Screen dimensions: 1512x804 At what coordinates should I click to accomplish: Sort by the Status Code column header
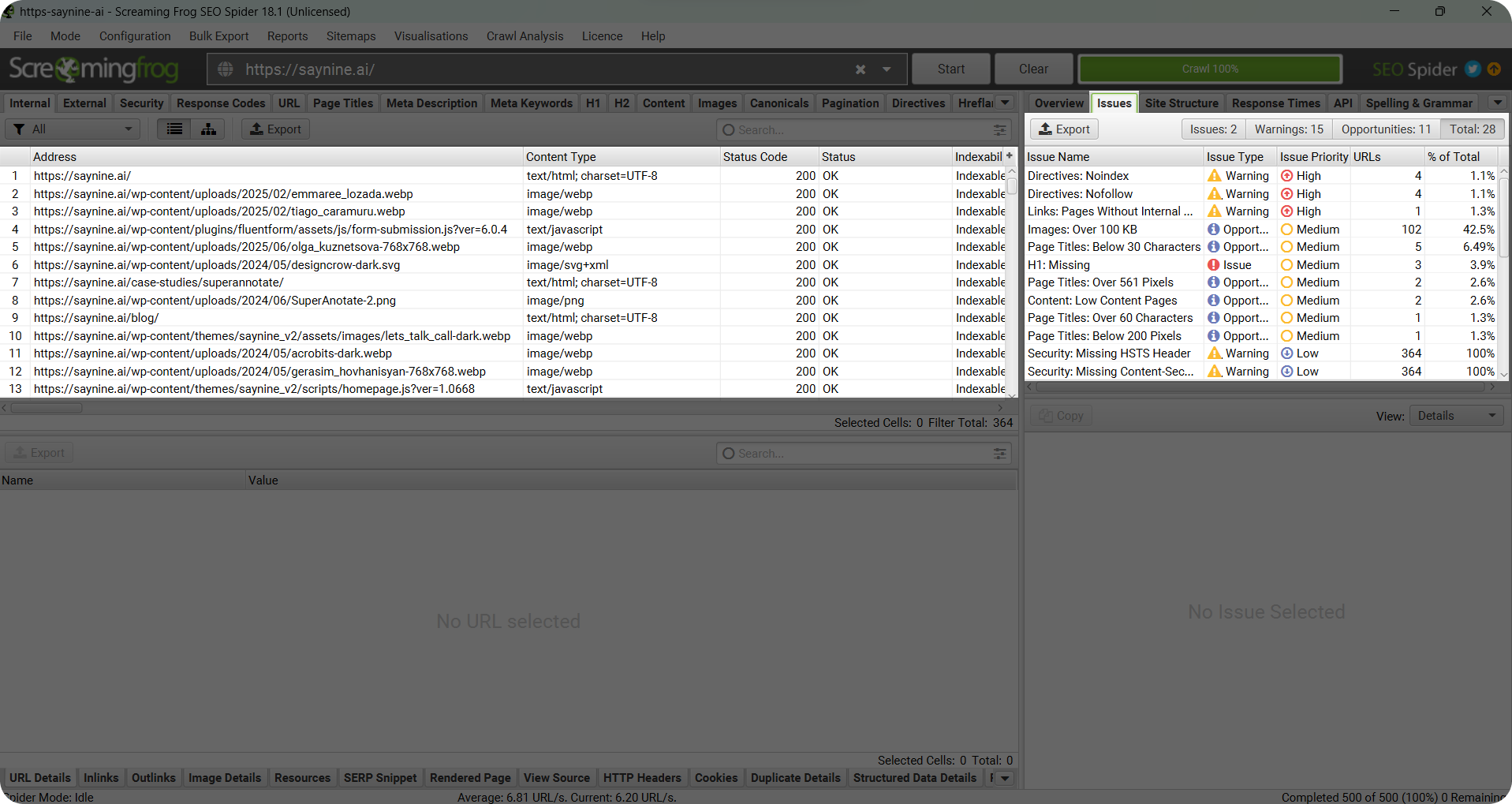[769, 157]
